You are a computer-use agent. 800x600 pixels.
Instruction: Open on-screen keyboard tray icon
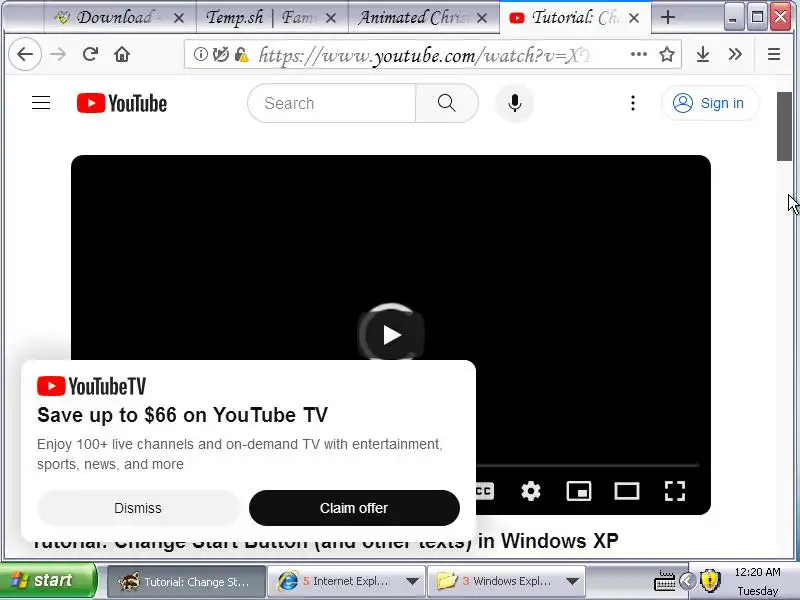(x=665, y=581)
